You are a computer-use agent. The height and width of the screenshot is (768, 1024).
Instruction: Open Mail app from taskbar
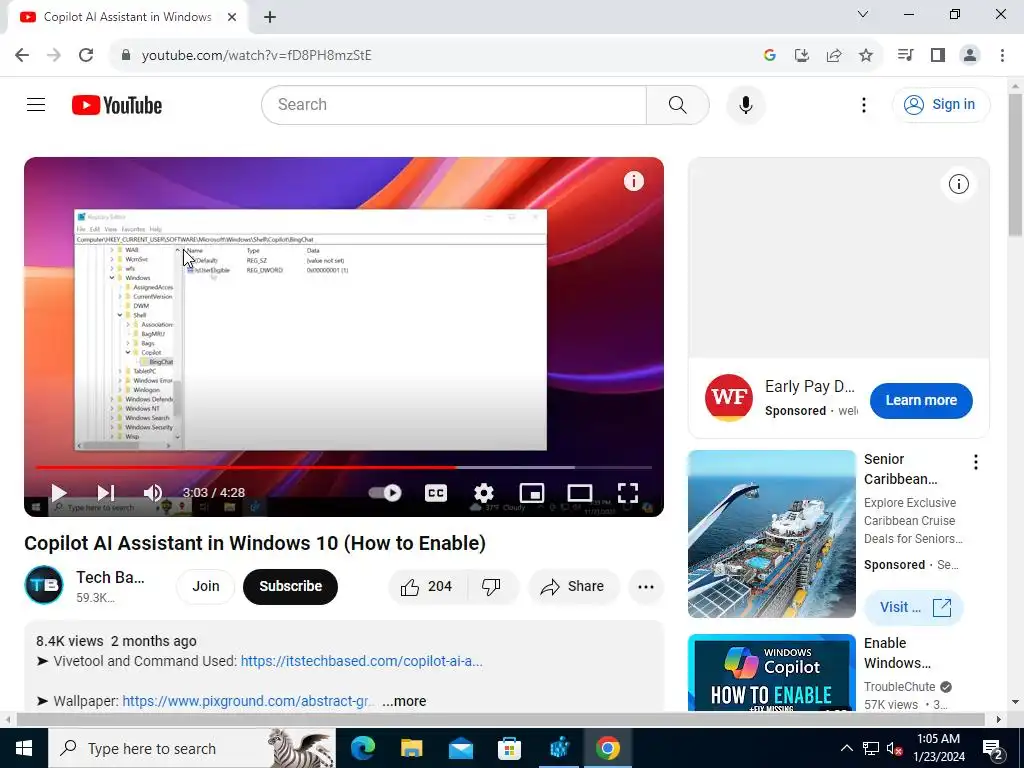[460, 748]
